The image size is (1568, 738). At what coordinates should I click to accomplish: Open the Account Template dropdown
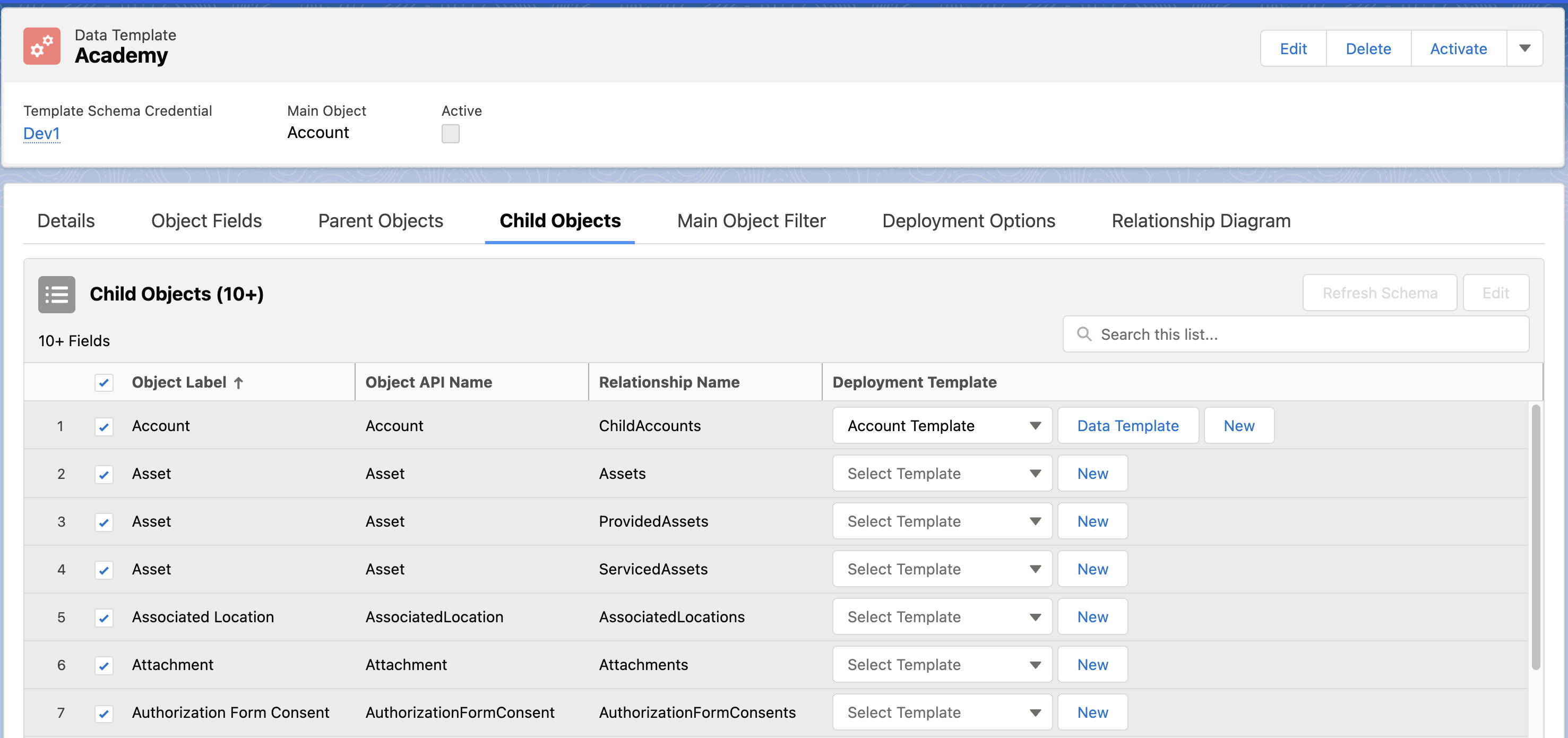click(x=942, y=426)
